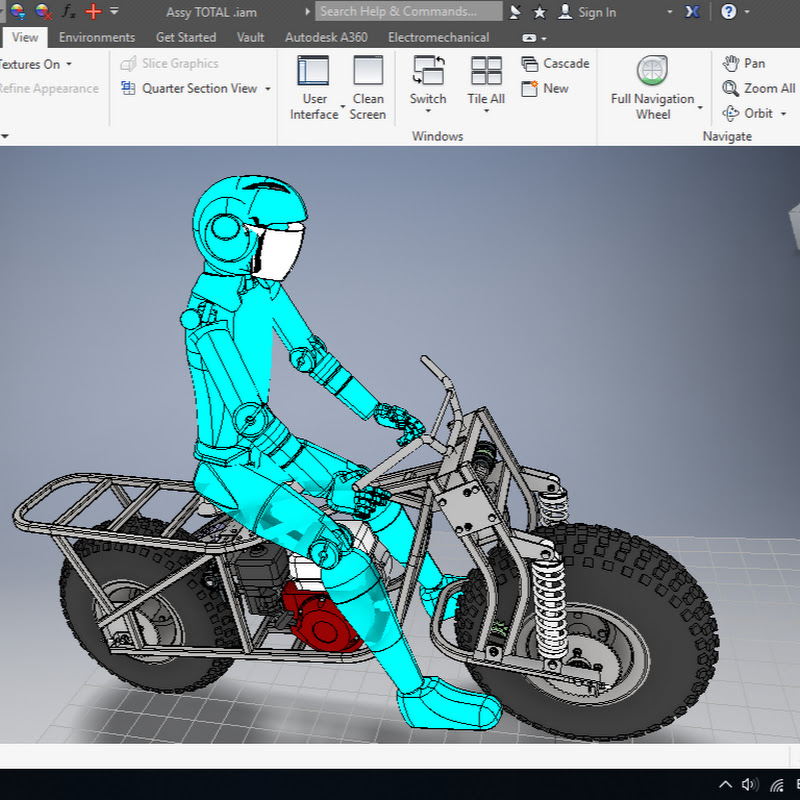Click the Search Help & Commands field
The image size is (800, 800).
coord(409,12)
